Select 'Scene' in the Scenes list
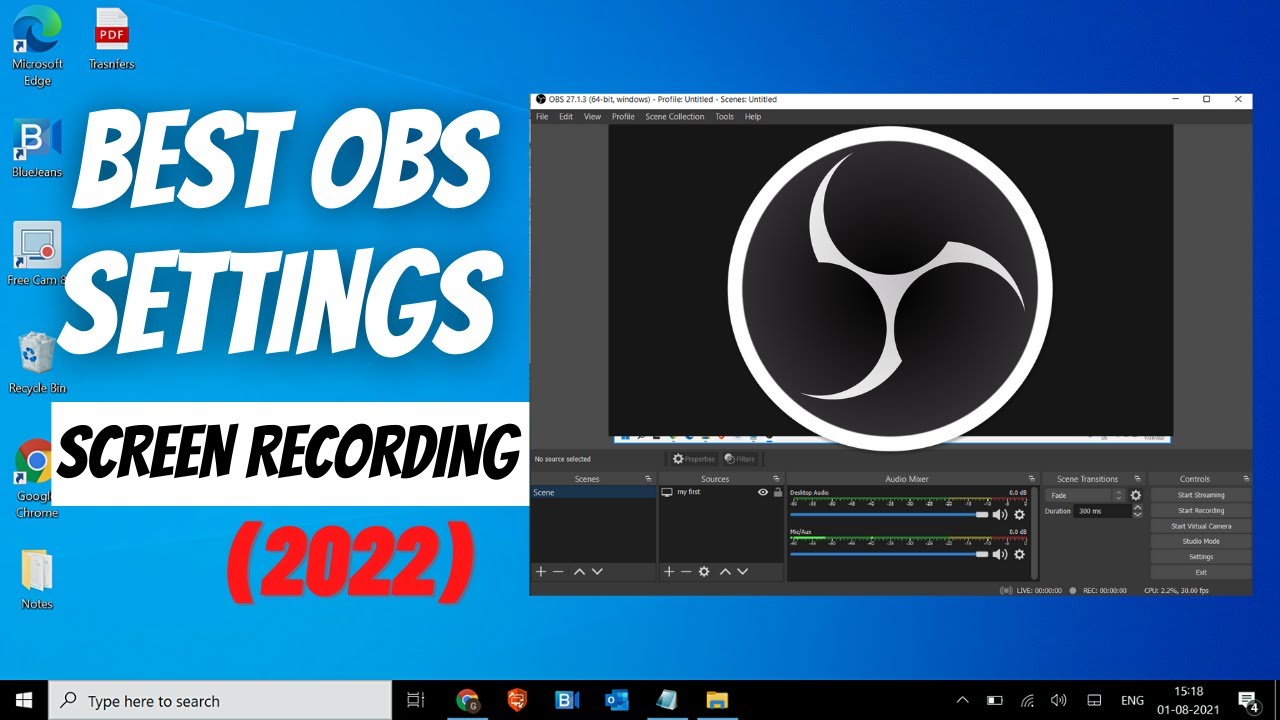Image resolution: width=1280 pixels, height=720 pixels. click(x=592, y=493)
